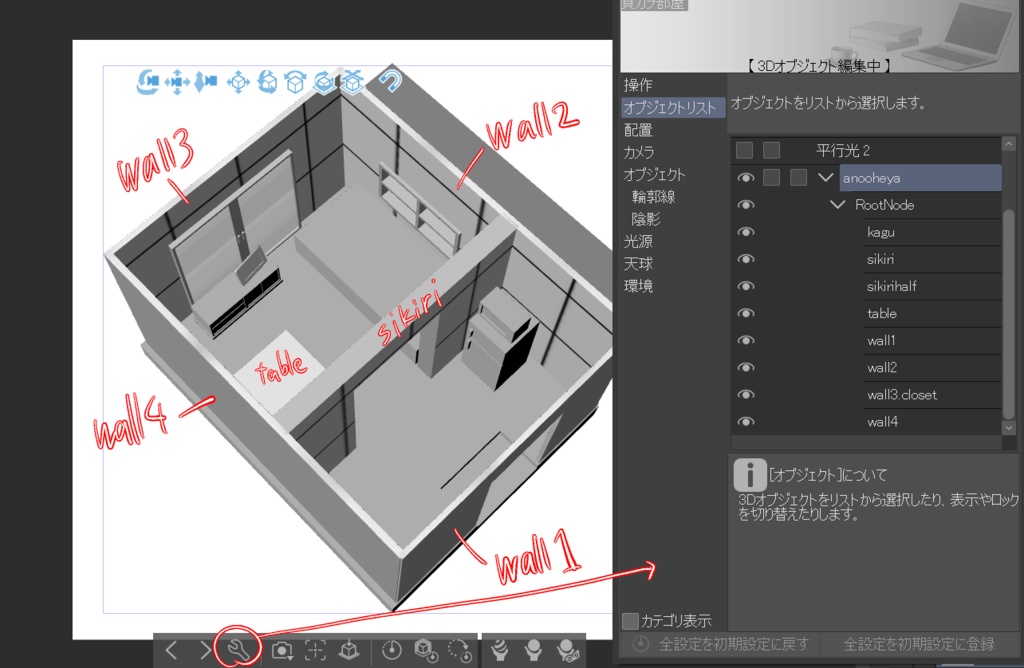Click the info icon beside [オブジェクト]について
The height and width of the screenshot is (668, 1024).
point(750,475)
